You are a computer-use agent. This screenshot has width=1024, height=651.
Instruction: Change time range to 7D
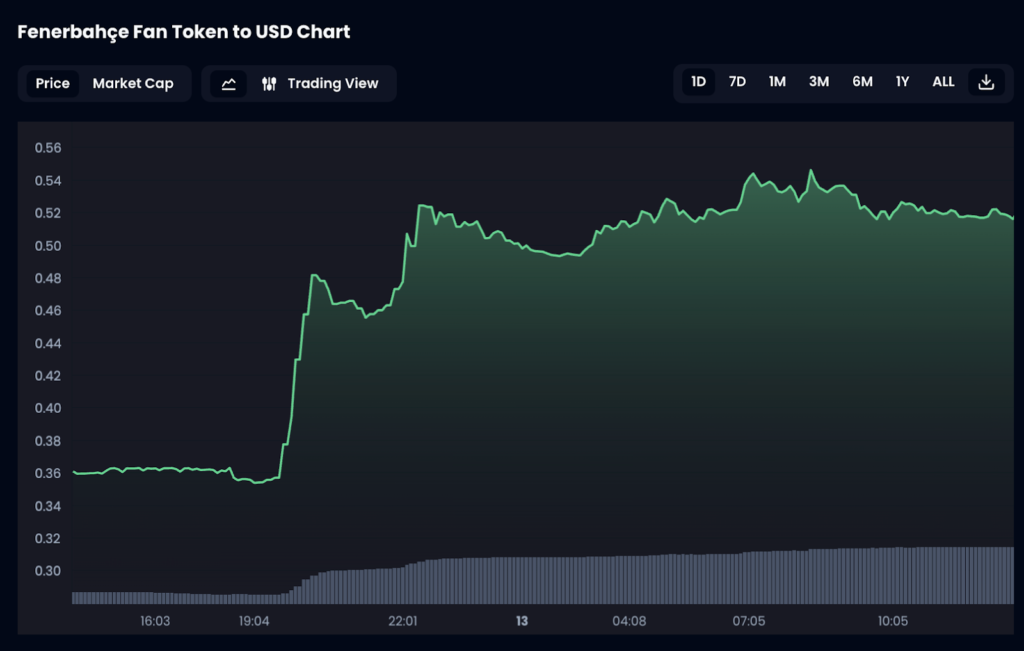[737, 82]
